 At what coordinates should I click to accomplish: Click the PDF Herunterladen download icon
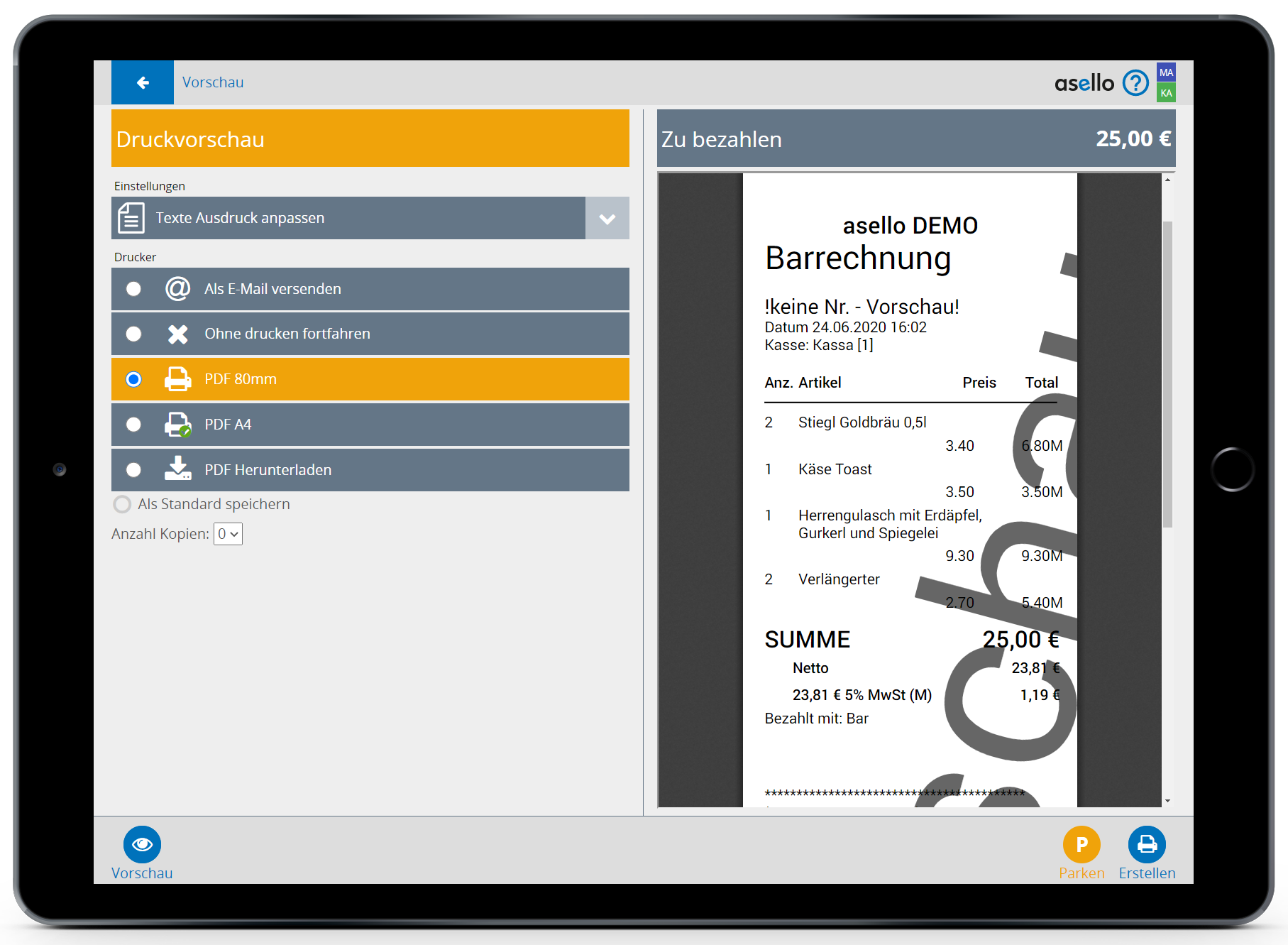click(x=177, y=469)
